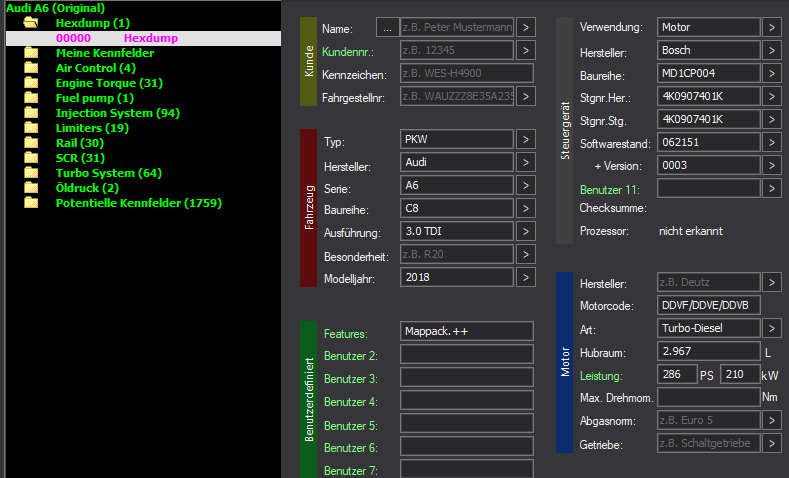
Task: Open the arrow next to Baureihe C8
Action: (x=525, y=208)
